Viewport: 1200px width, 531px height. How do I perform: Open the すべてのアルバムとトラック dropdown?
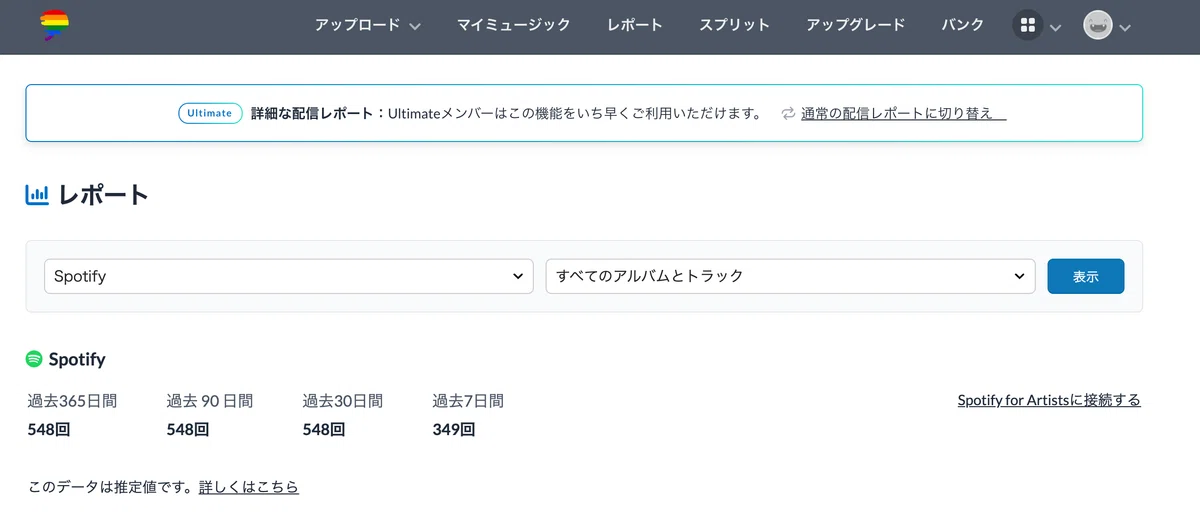click(x=790, y=276)
